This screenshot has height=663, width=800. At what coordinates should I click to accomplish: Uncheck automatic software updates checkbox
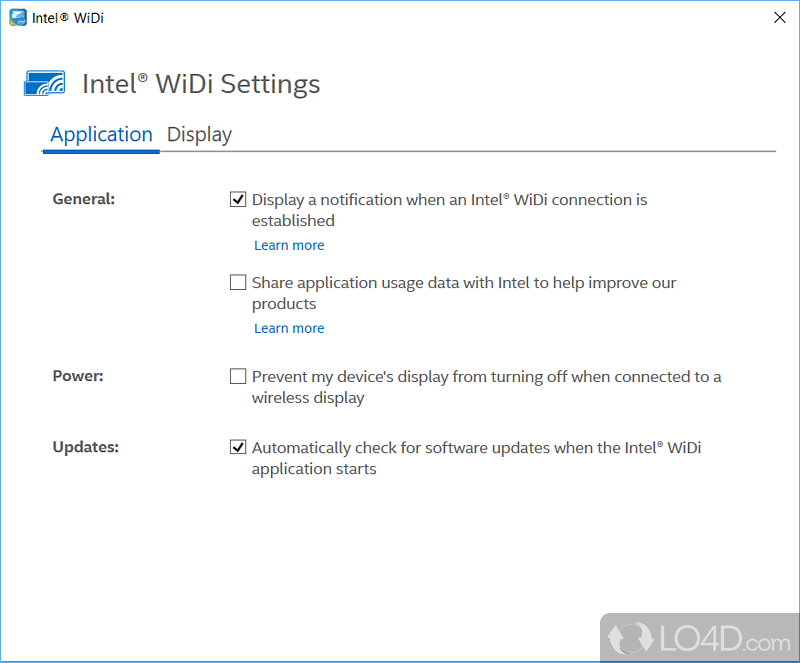pyautogui.click(x=238, y=447)
